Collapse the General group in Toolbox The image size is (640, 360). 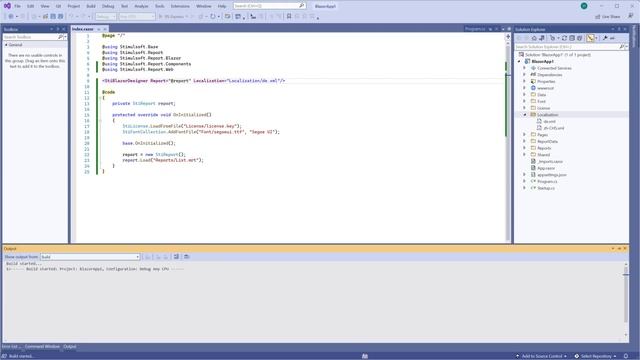(x=6, y=45)
